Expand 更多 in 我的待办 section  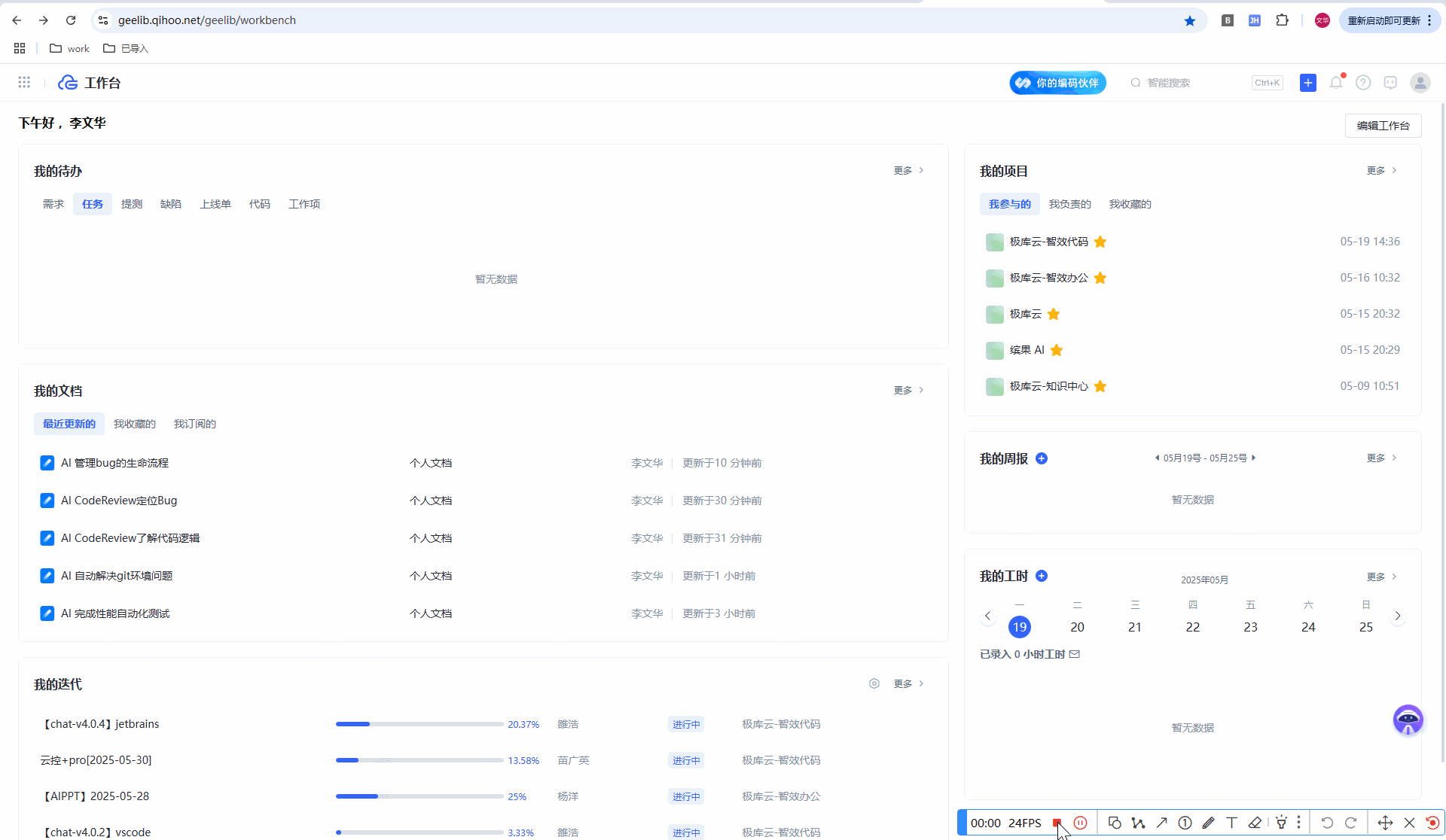tap(908, 171)
